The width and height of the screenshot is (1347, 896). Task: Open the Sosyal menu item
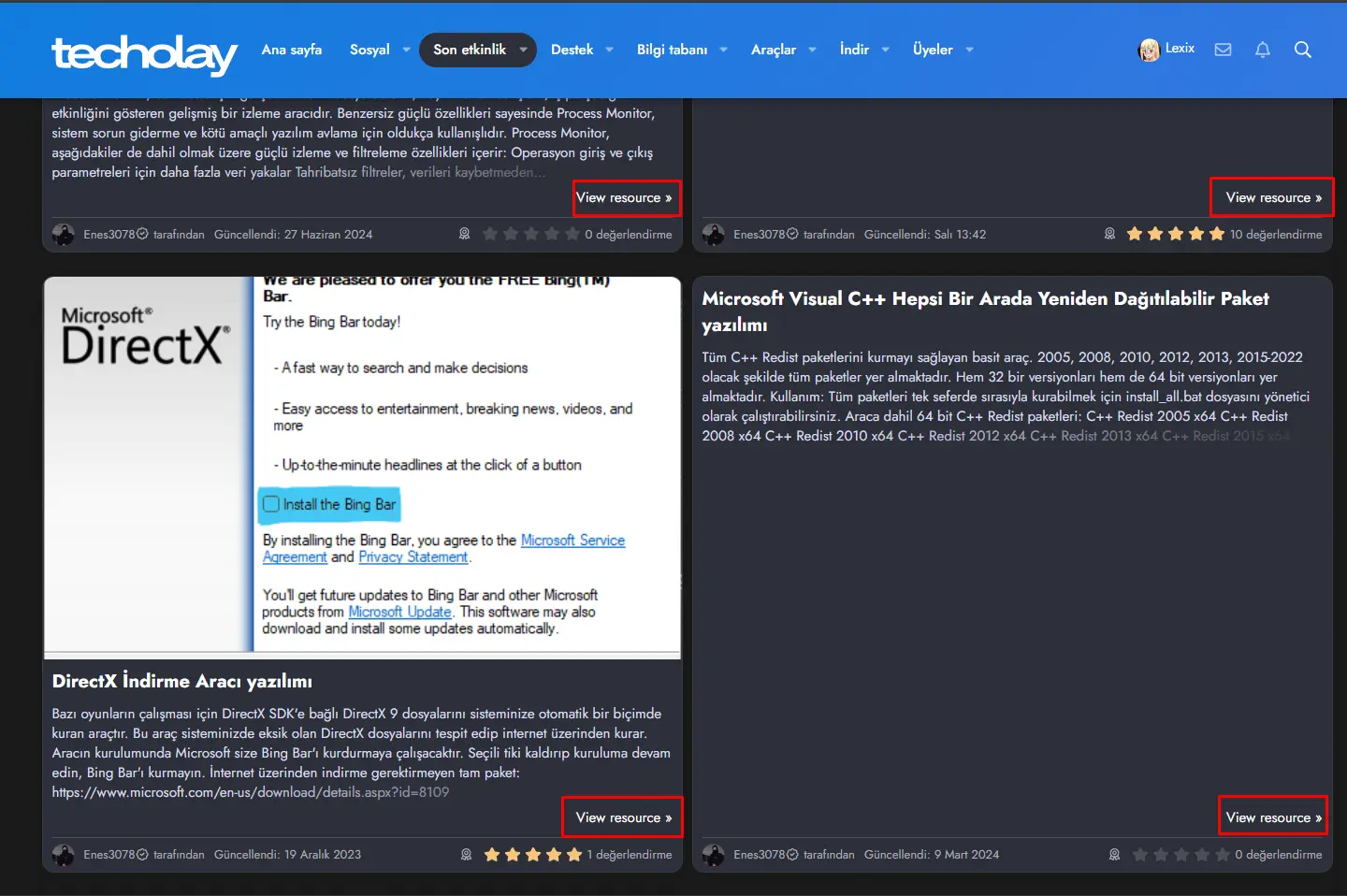[369, 50]
